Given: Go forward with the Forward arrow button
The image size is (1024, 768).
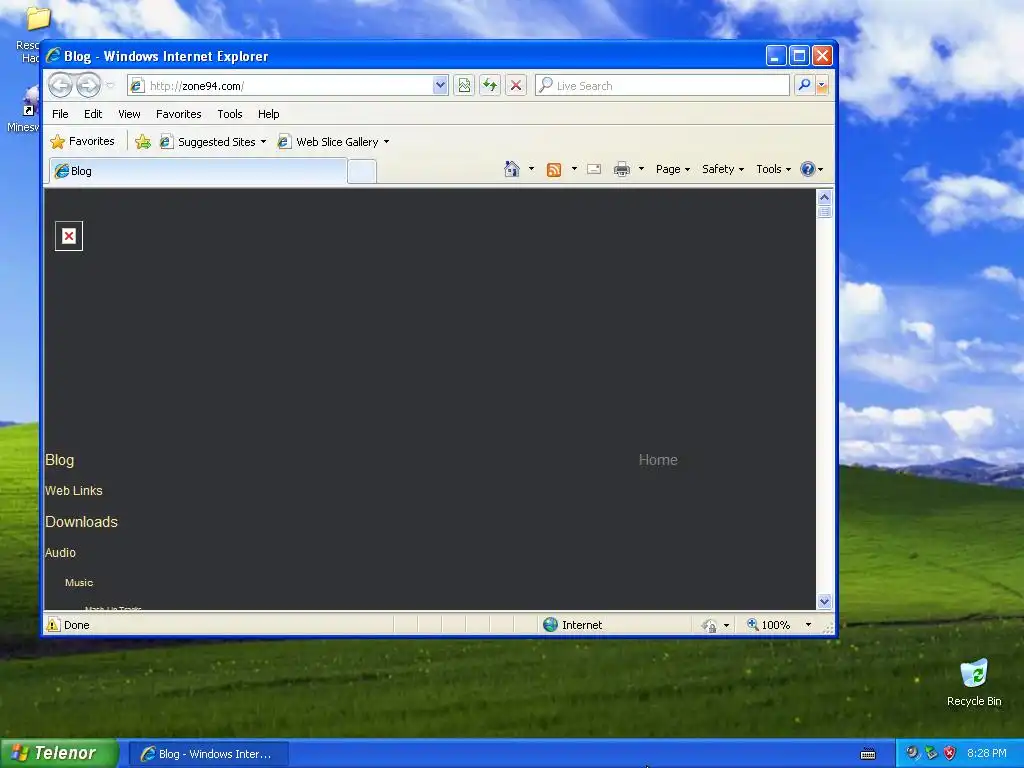Looking at the screenshot, I should click(88, 86).
